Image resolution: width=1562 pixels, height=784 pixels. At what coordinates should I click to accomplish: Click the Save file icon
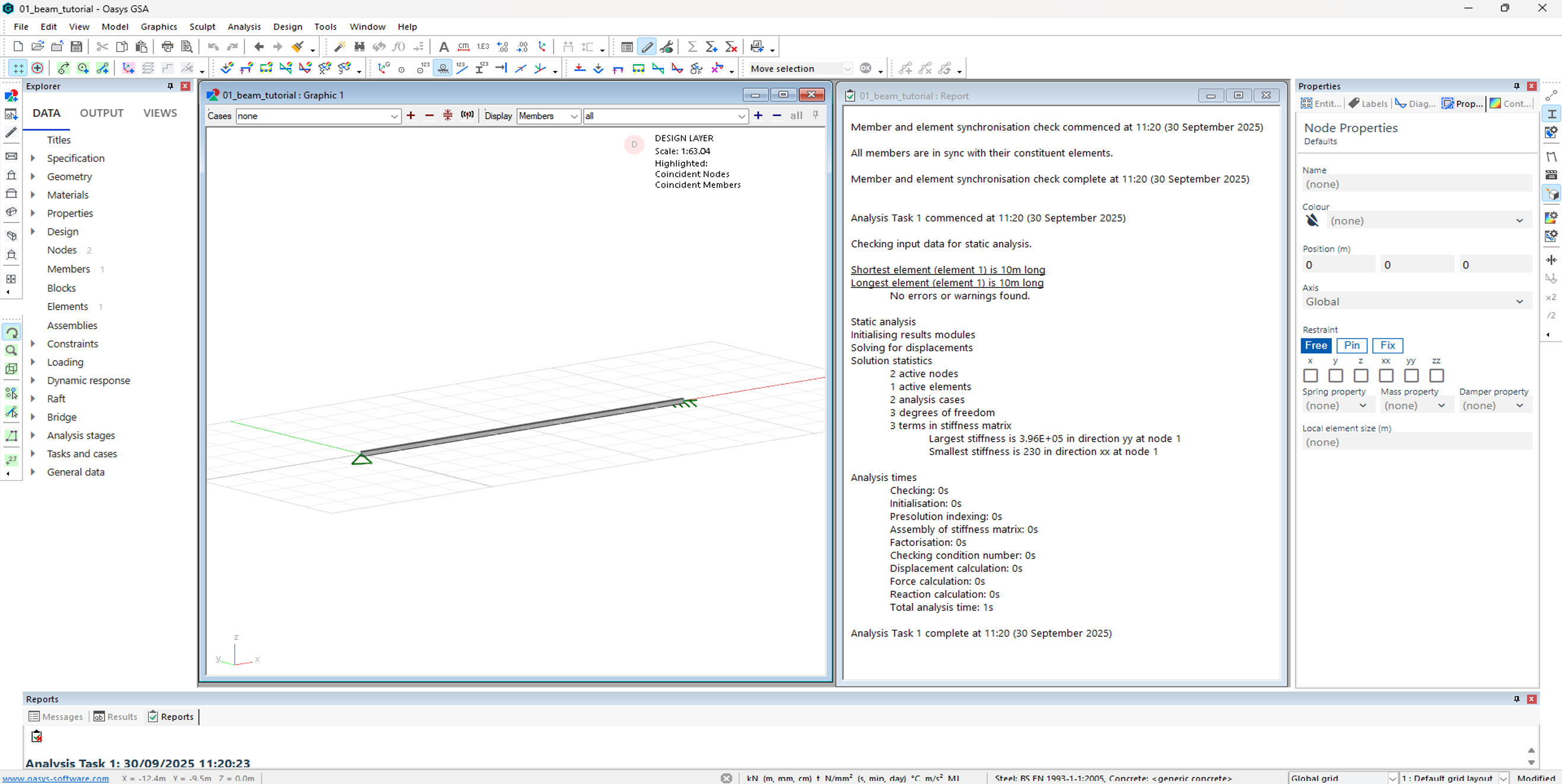[77, 47]
